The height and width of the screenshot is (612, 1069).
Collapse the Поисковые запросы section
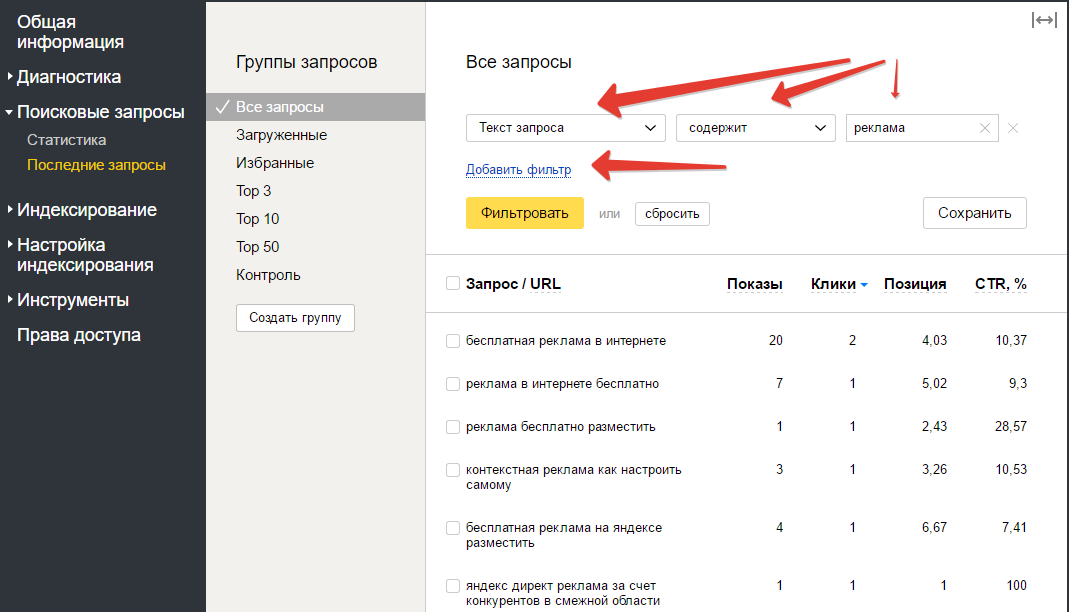click(9, 112)
